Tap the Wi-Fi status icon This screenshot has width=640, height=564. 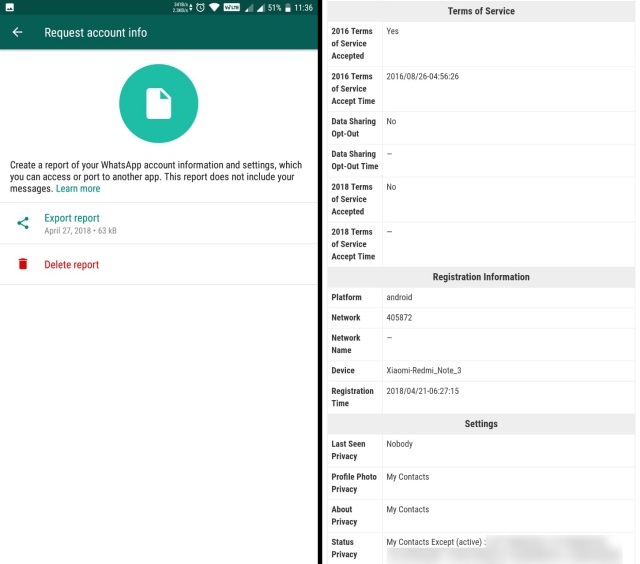(x=214, y=7)
